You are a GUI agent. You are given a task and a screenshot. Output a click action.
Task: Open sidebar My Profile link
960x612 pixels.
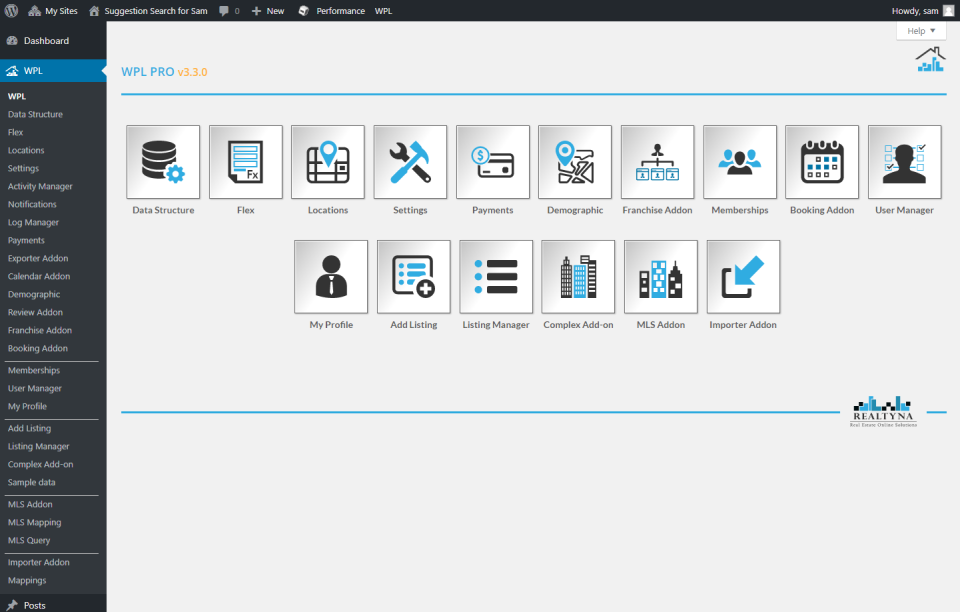coord(27,406)
